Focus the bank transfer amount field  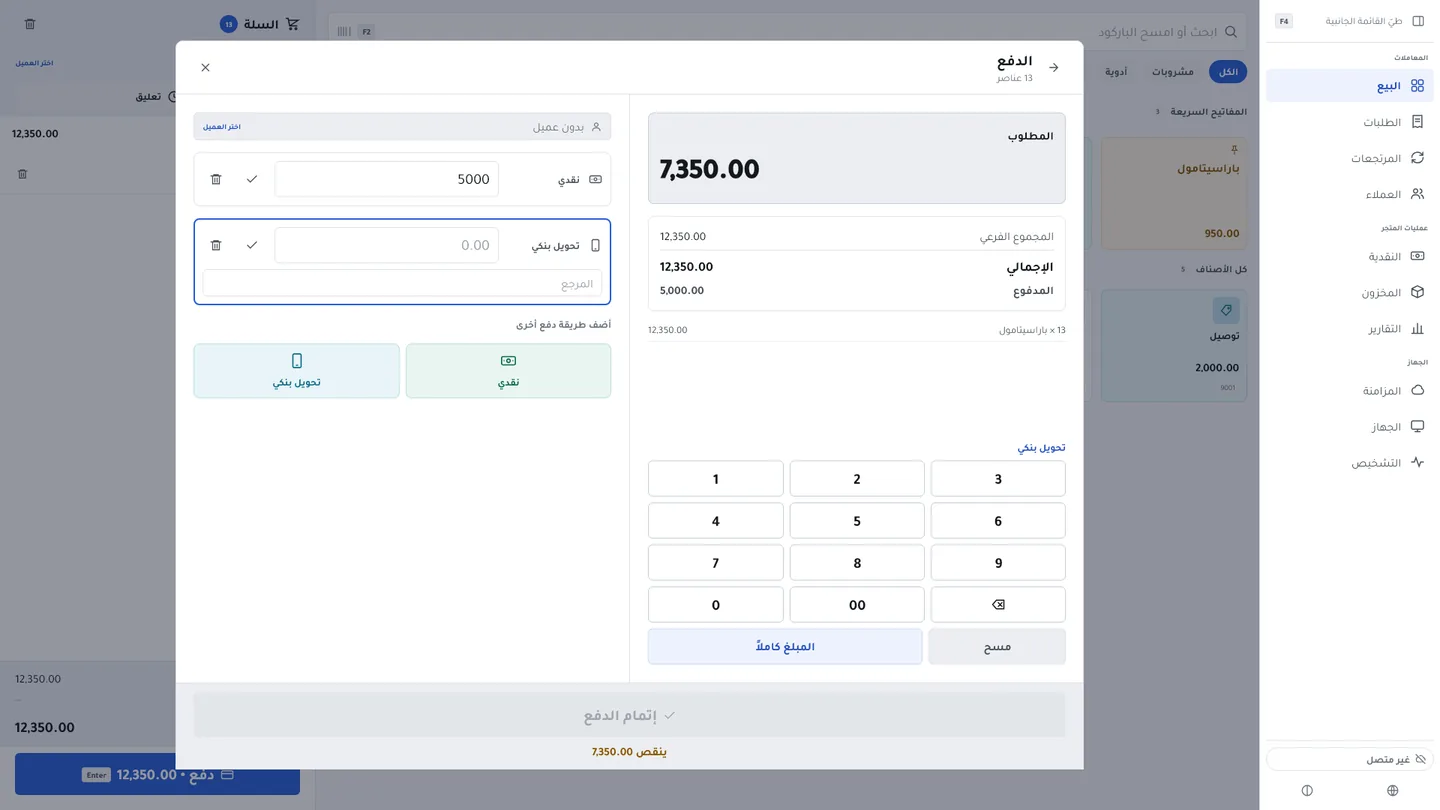click(387, 245)
